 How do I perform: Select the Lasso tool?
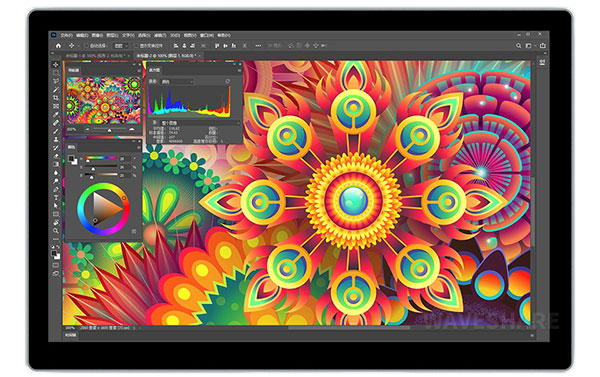click(x=56, y=81)
